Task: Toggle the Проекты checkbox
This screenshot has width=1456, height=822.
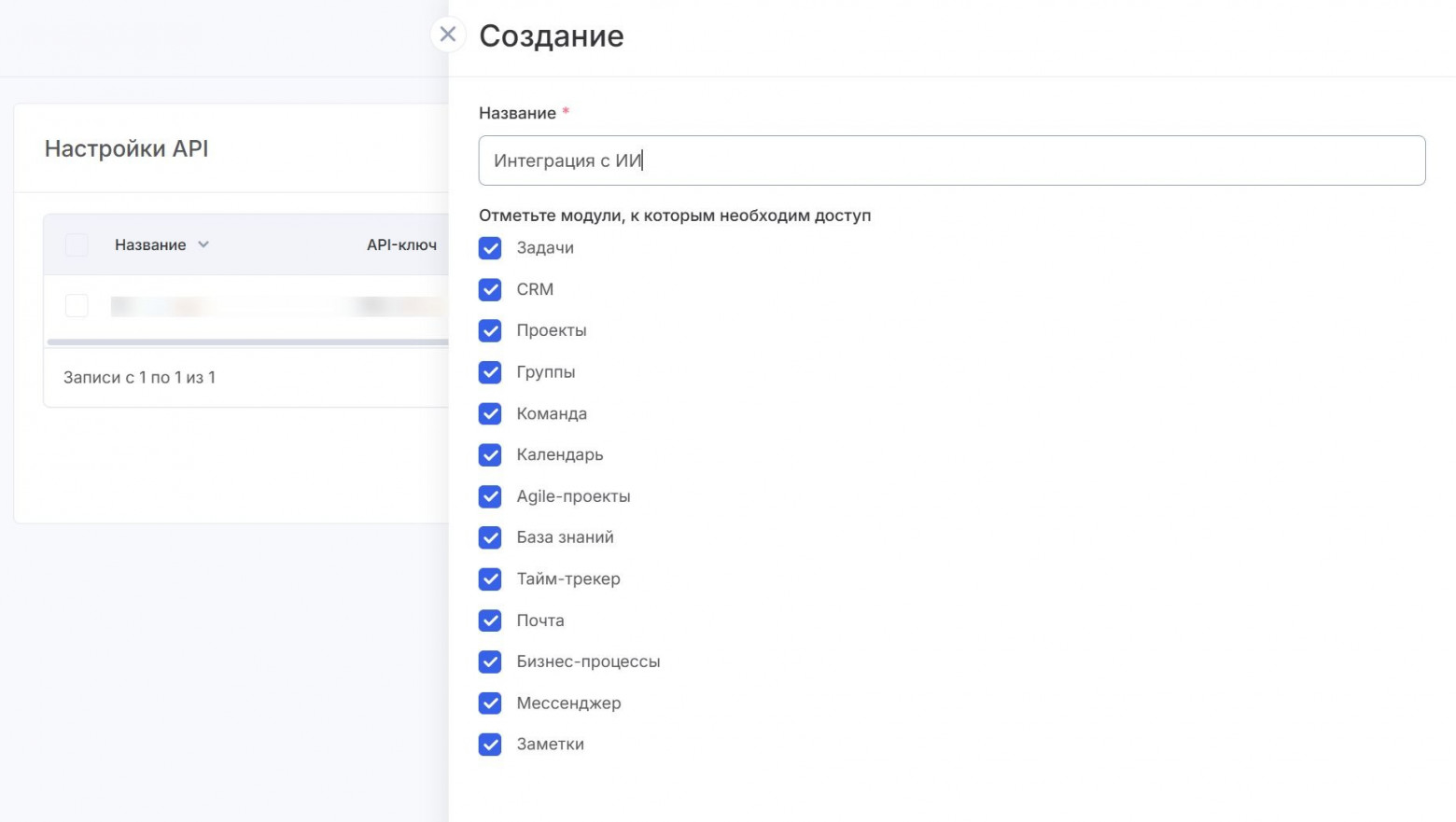Action: (x=490, y=330)
